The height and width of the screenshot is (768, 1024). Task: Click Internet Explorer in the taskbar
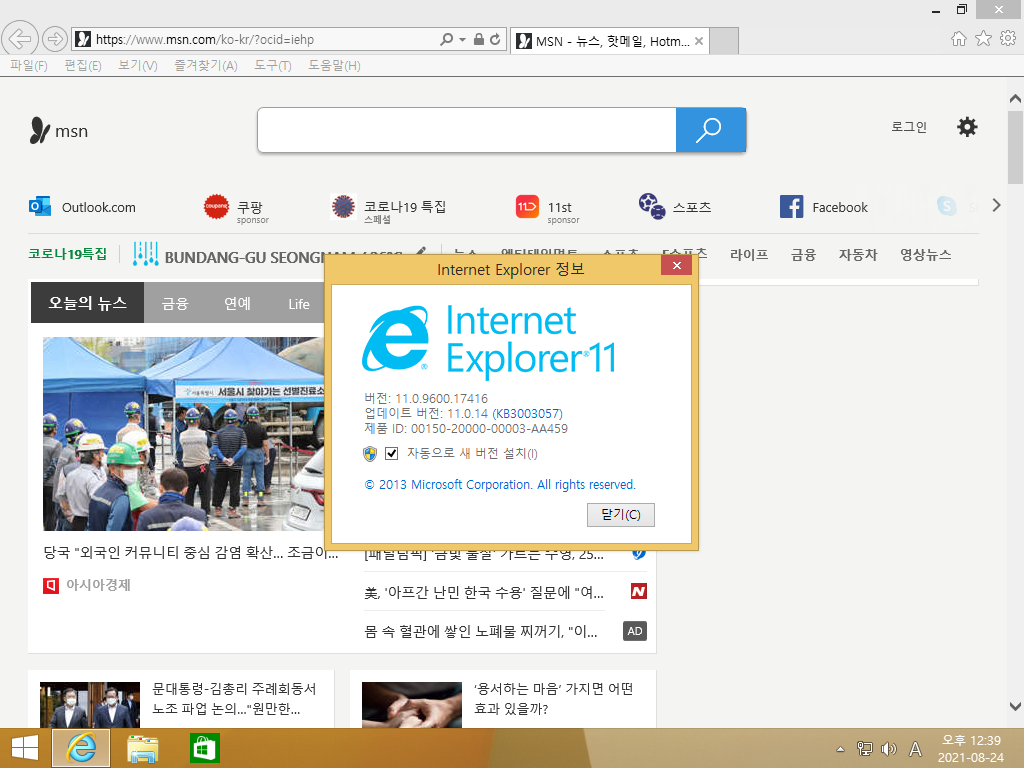click(x=81, y=748)
